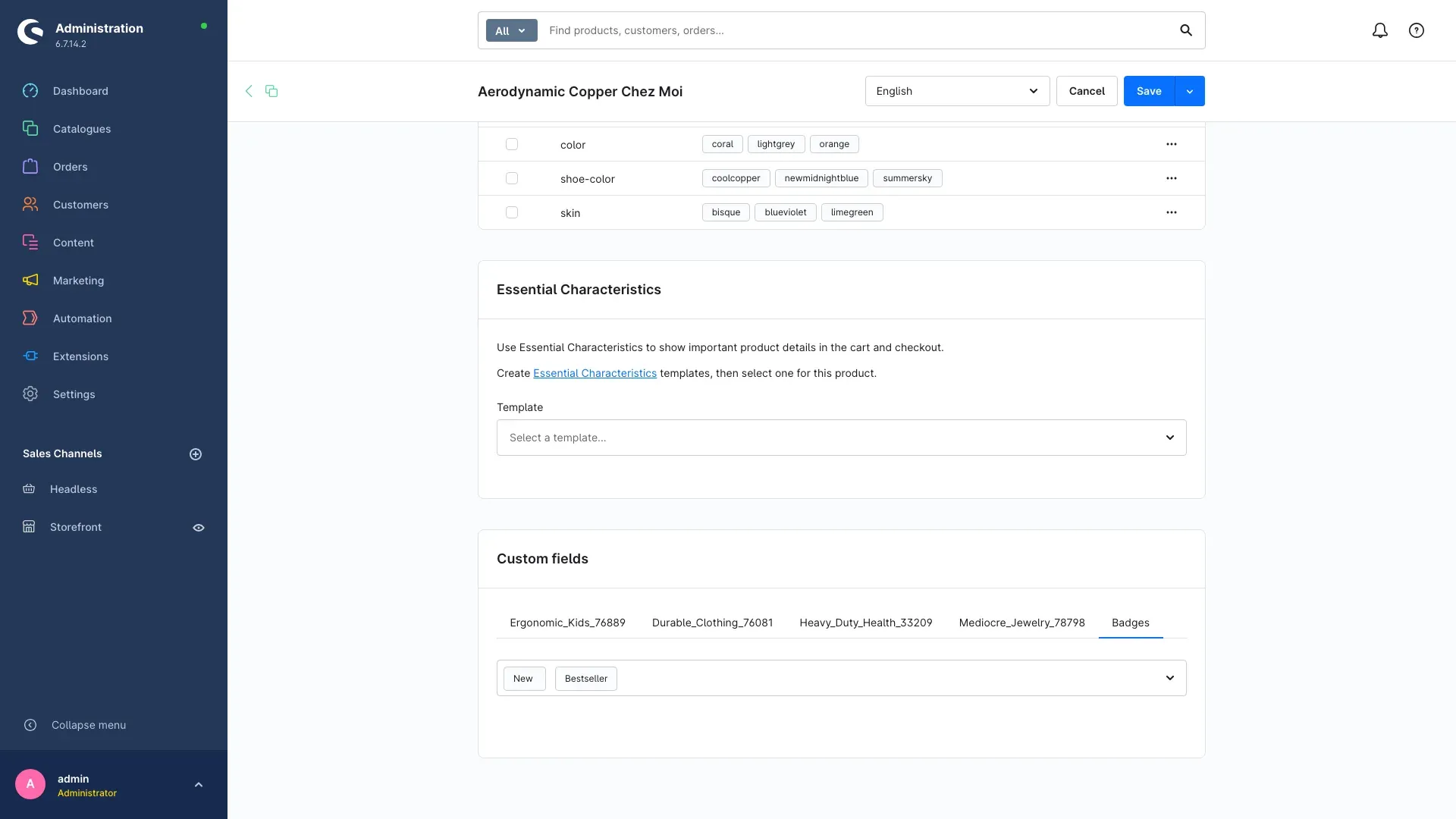Tick the checkbox for the shoe-color row
The width and height of the screenshot is (1456, 819).
512,178
